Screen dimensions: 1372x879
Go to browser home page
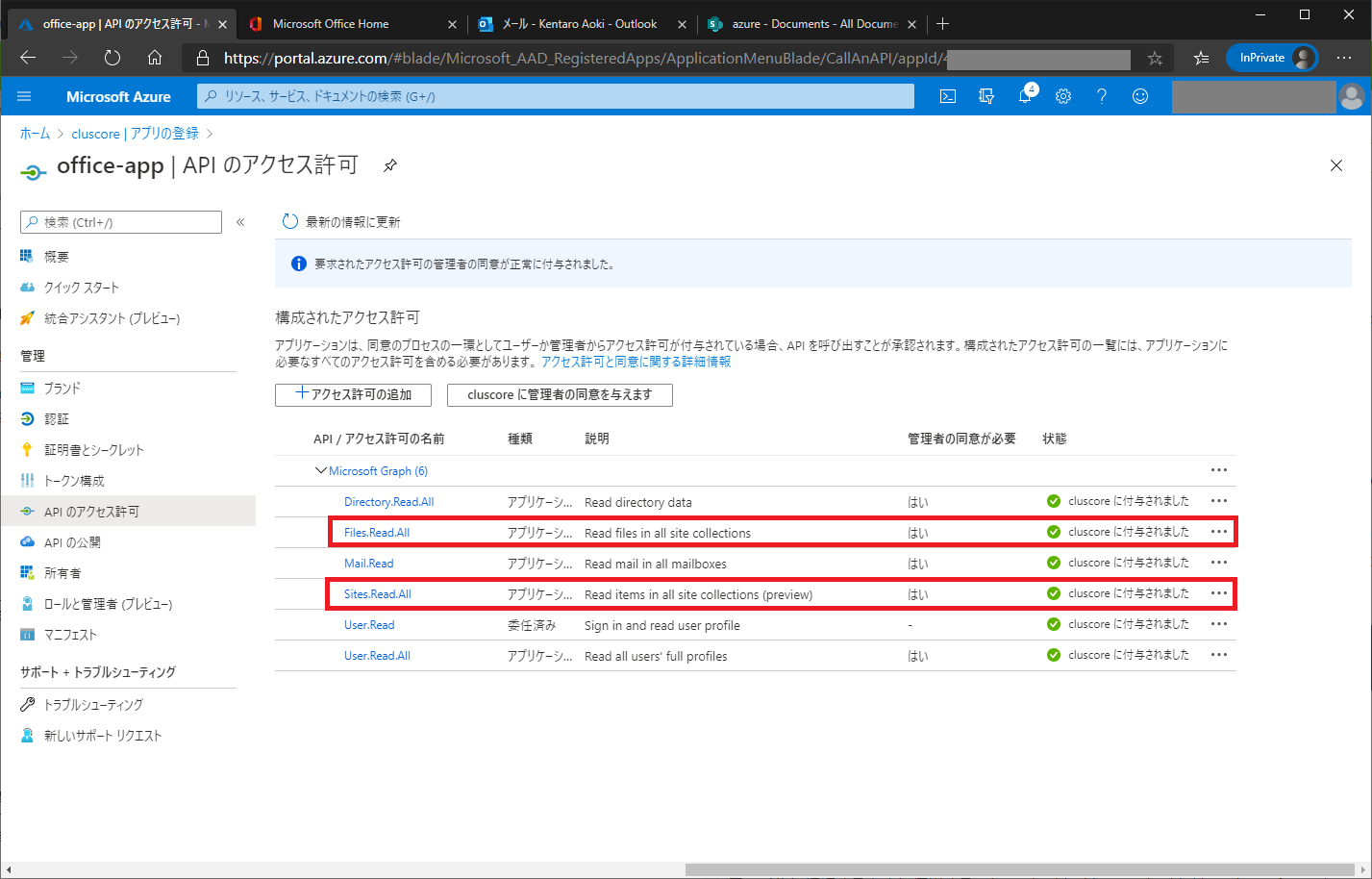[155, 58]
